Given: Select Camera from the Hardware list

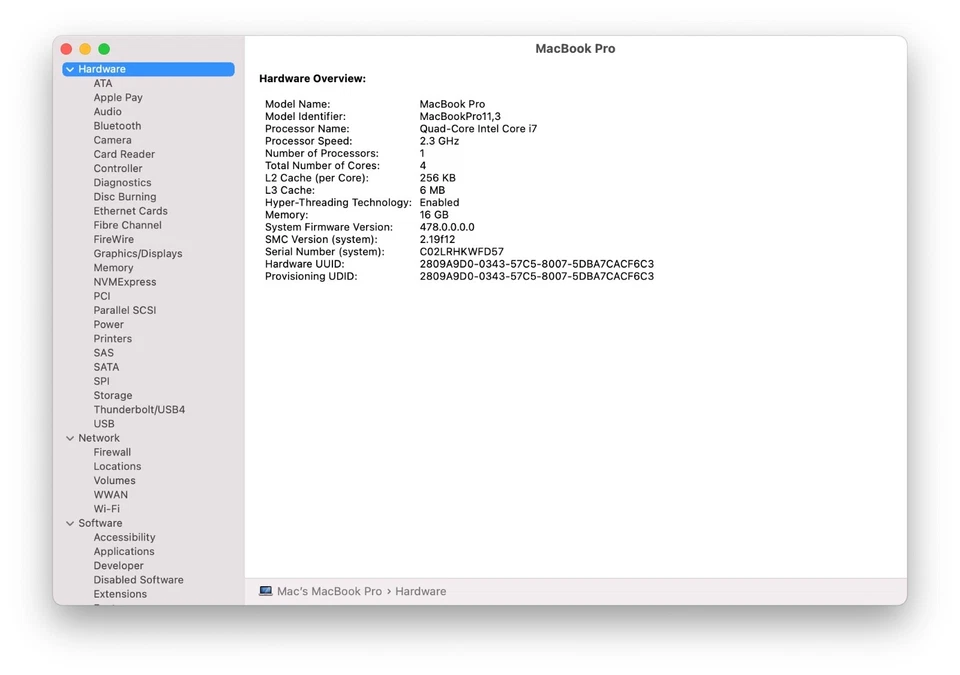Looking at the screenshot, I should pos(114,140).
